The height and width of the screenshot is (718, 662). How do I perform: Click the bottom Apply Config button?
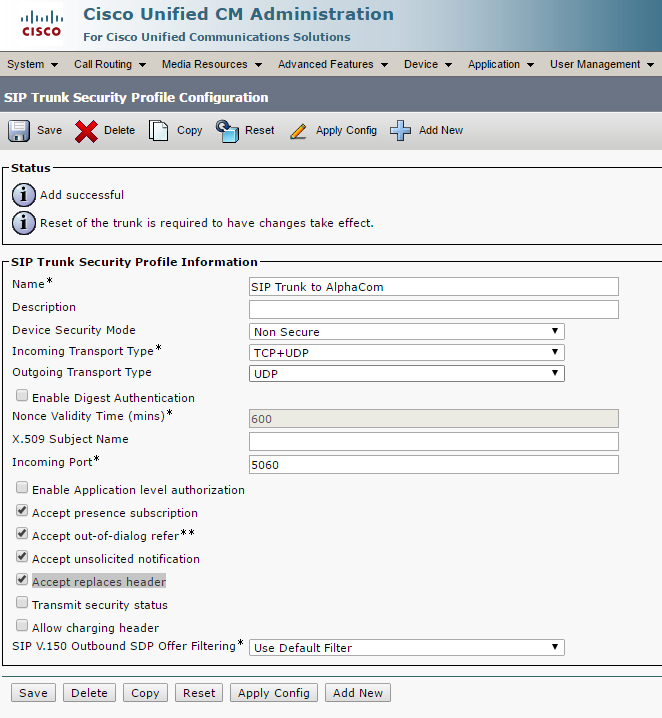(274, 693)
